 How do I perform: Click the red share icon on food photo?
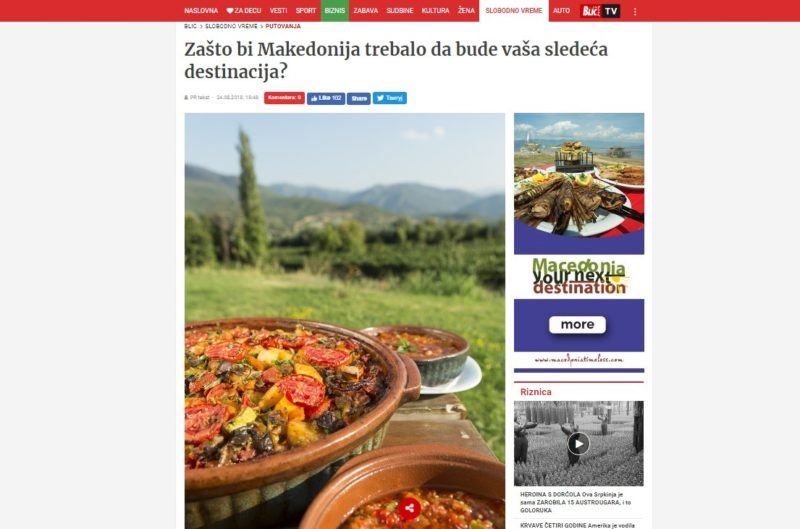[409, 508]
